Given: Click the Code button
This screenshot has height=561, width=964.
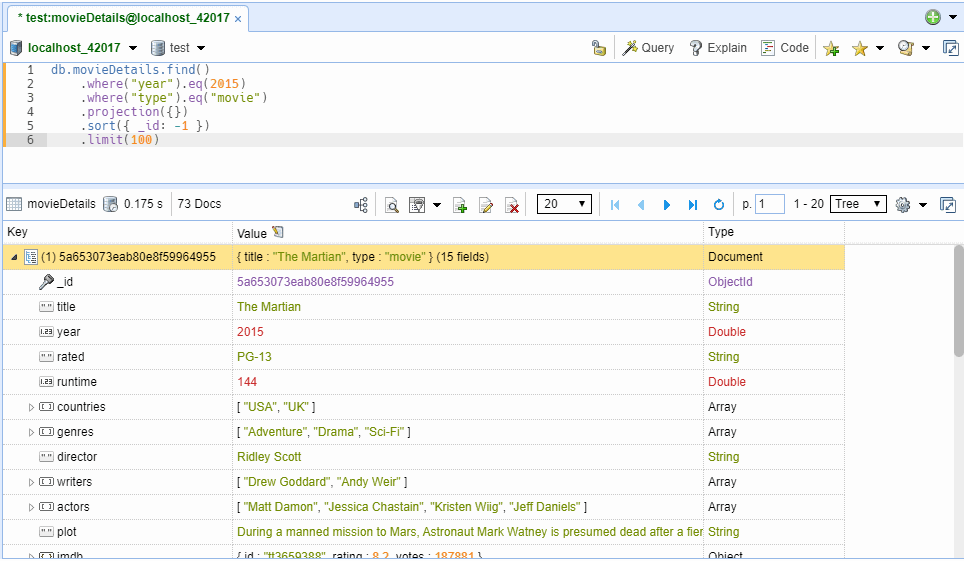Looking at the screenshot, I should pos(784,48).
